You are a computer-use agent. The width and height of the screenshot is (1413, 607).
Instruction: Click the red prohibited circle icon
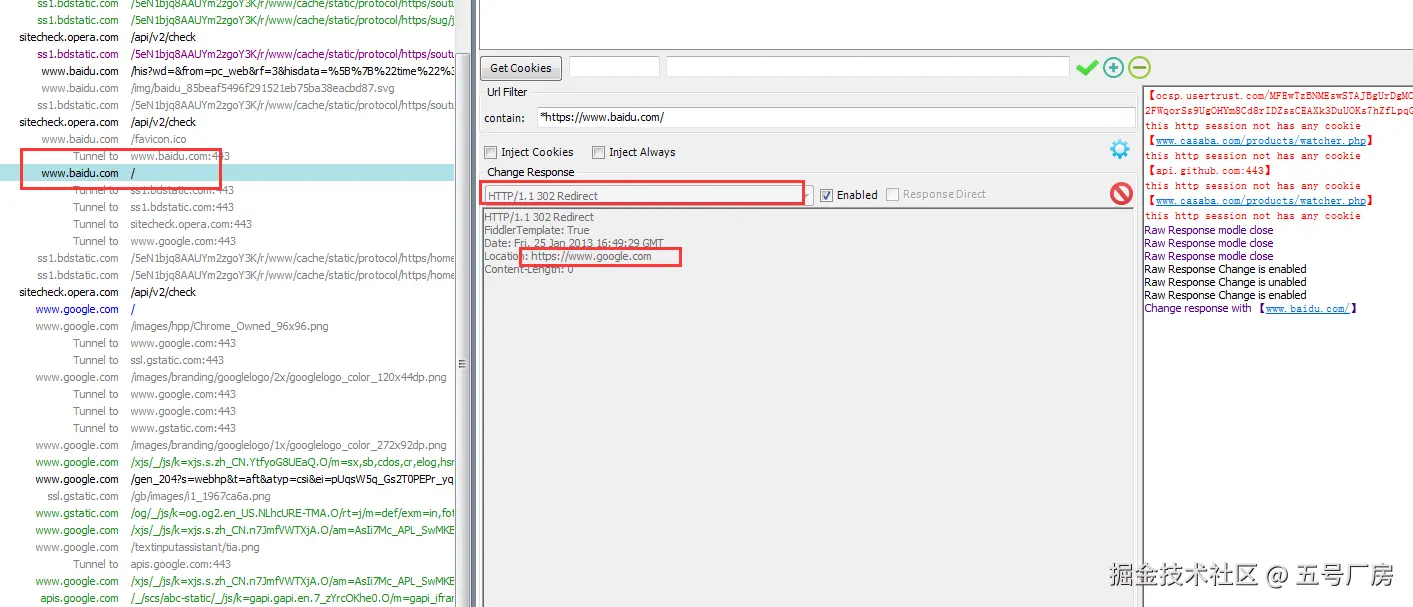click(1121, 194)
